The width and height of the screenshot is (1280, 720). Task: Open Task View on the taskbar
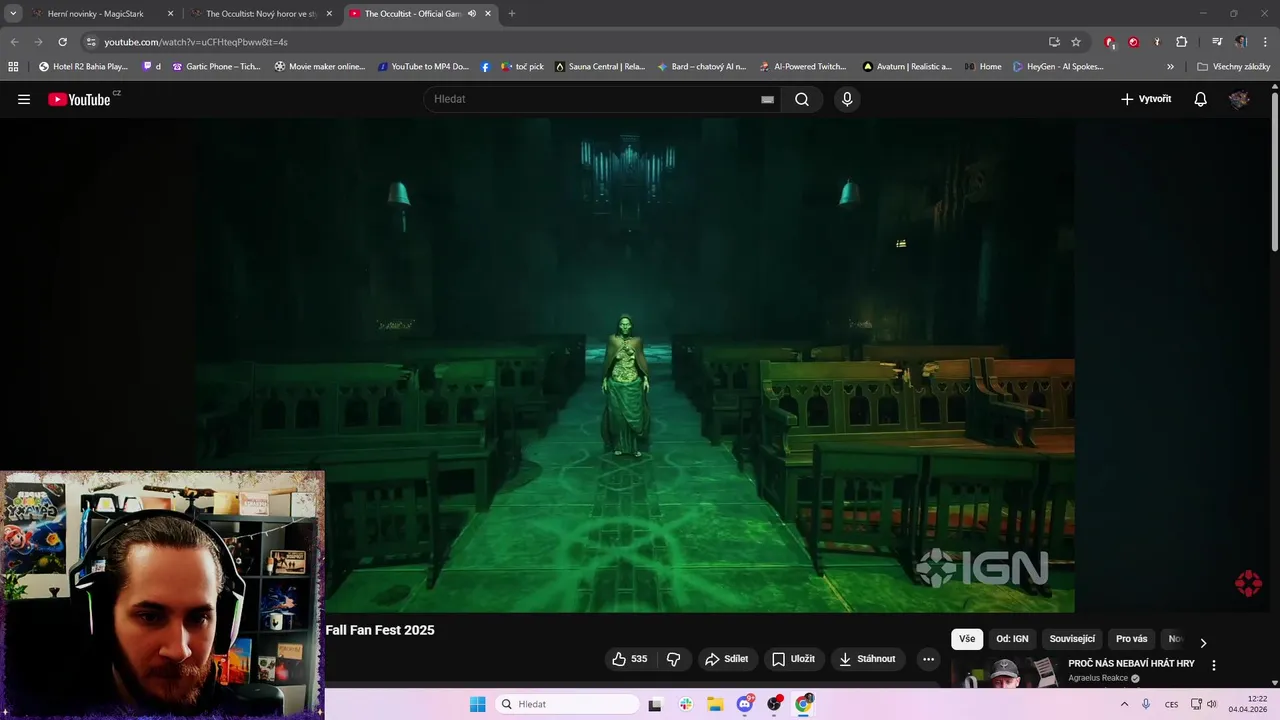coord(655,704)
